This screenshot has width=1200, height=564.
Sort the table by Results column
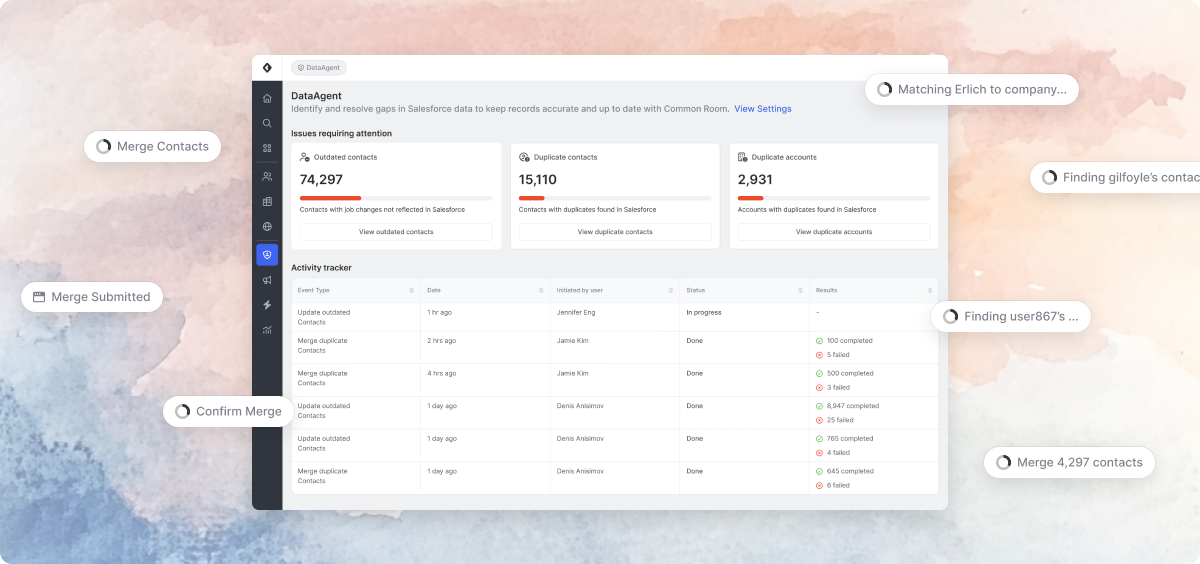(x=929, y=290)
